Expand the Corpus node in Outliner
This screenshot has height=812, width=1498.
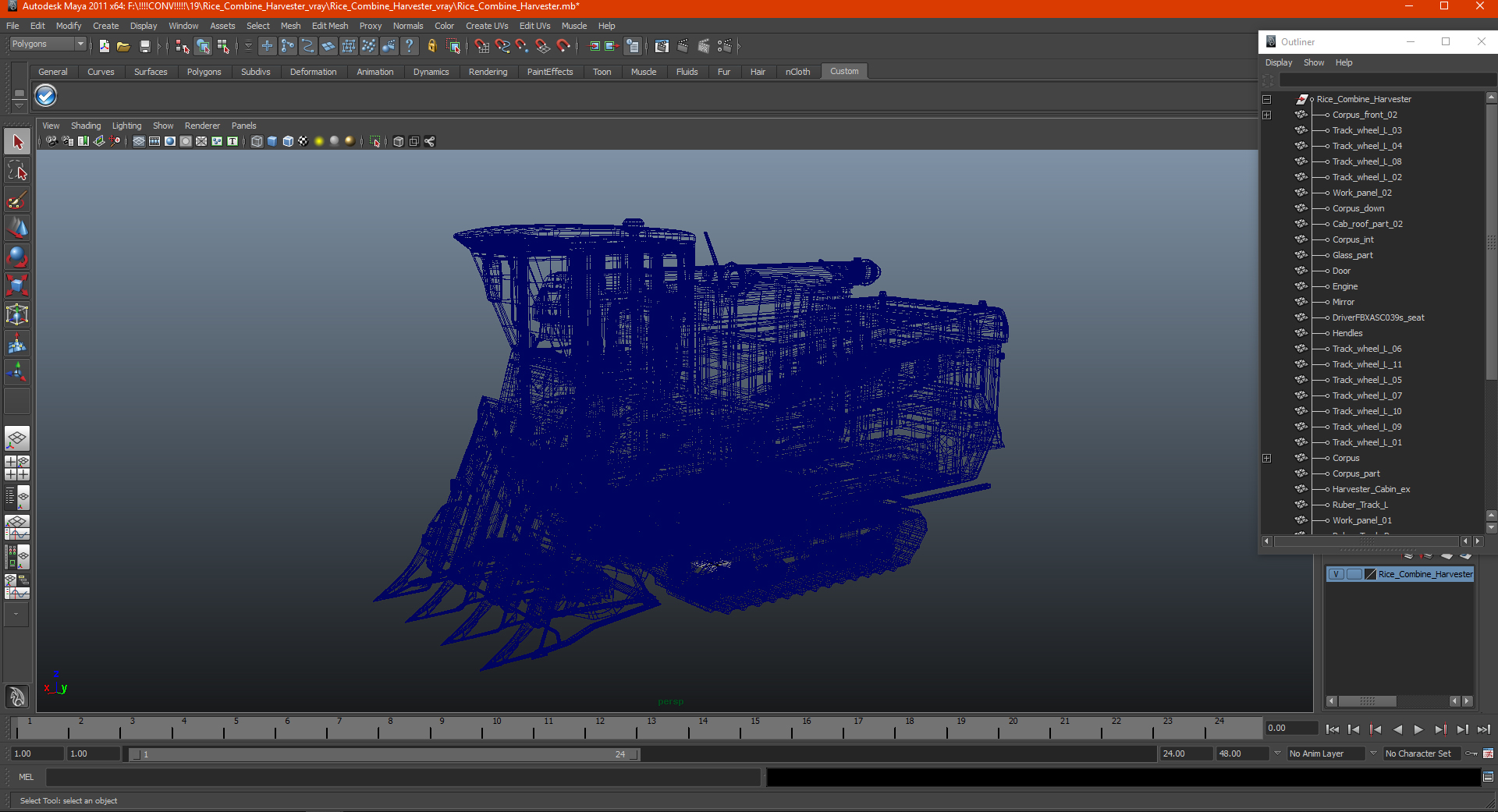click(x=1266, y=459)
